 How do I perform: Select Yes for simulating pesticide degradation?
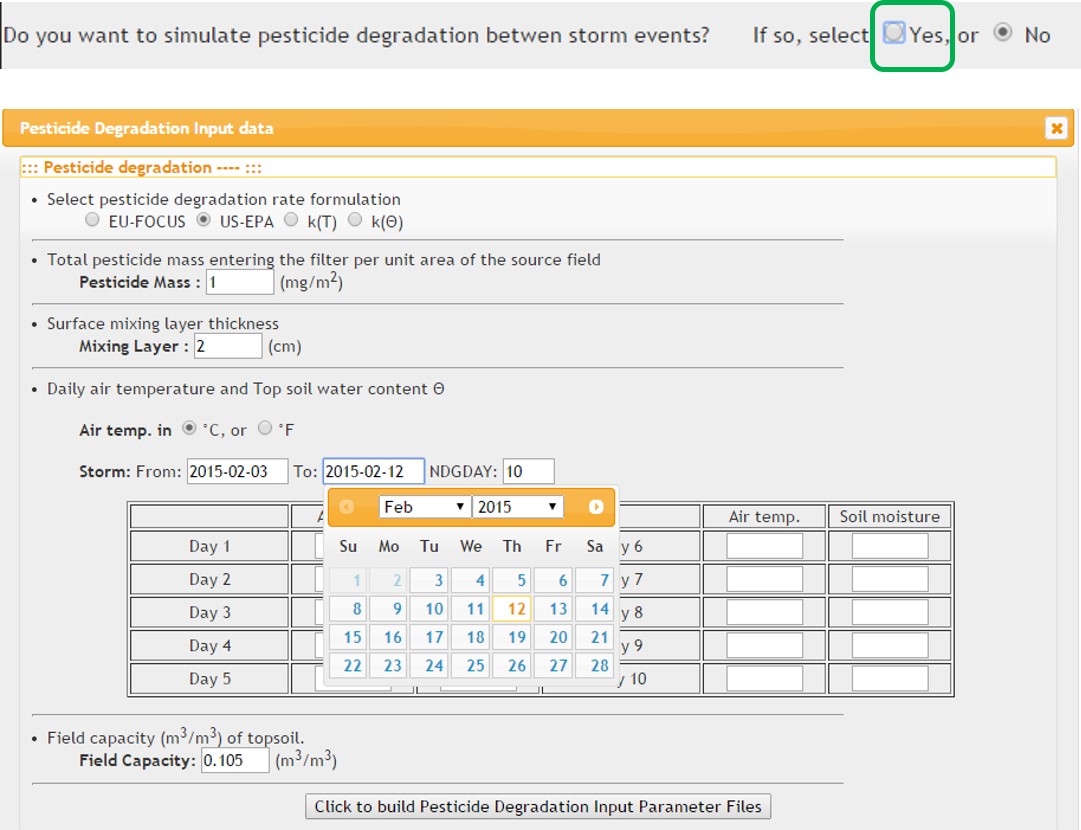coord(893,32)
